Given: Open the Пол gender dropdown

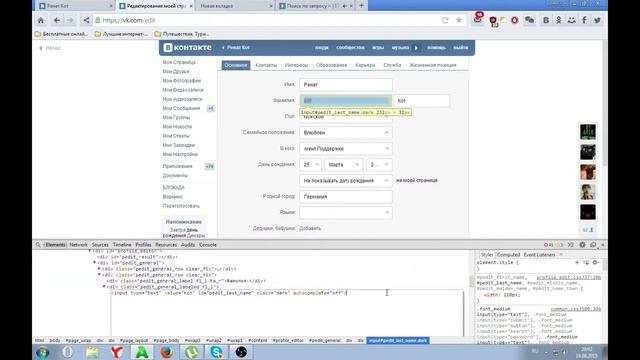Looking at the screenshot, I should [346, 117].
